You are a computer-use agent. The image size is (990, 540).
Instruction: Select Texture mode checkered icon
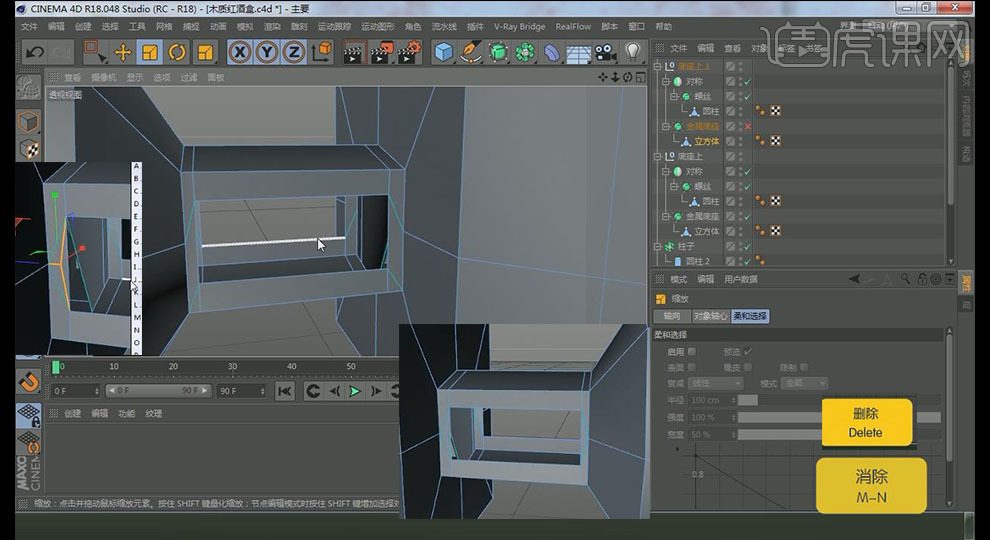pos(29,150)
